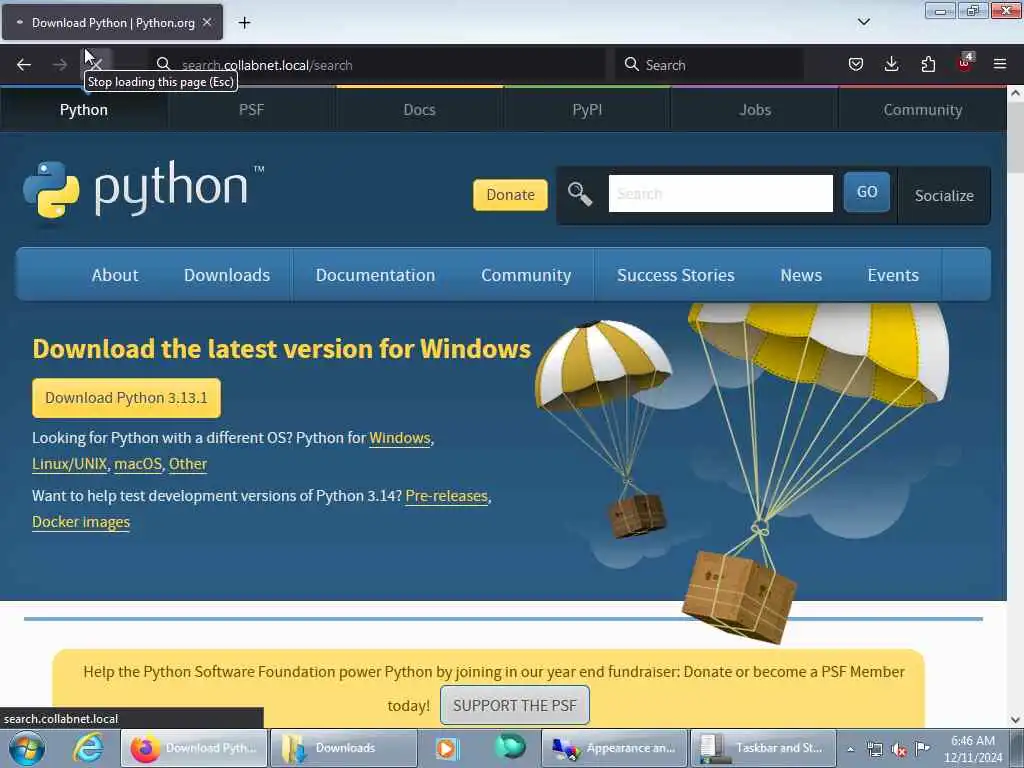
Task: Open the Documentation menu item
Action: 376,275
